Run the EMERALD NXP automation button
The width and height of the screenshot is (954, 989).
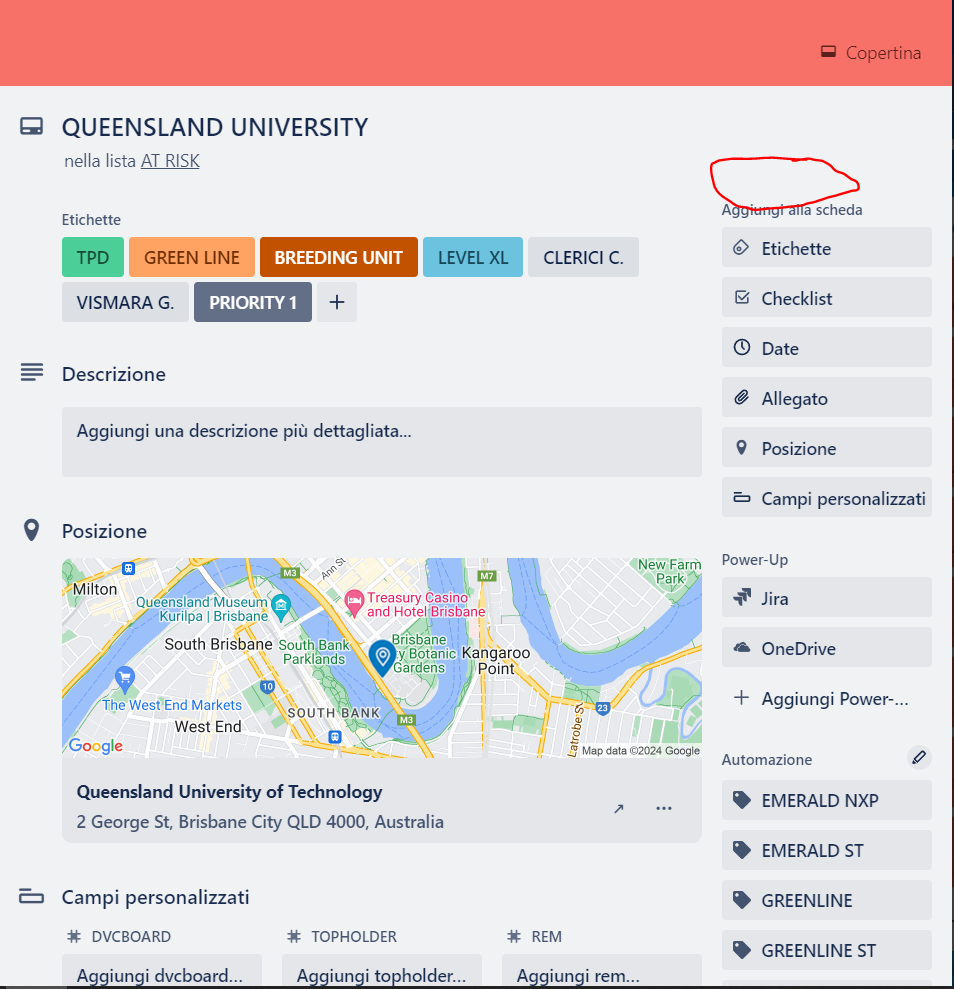pos(827,800)
